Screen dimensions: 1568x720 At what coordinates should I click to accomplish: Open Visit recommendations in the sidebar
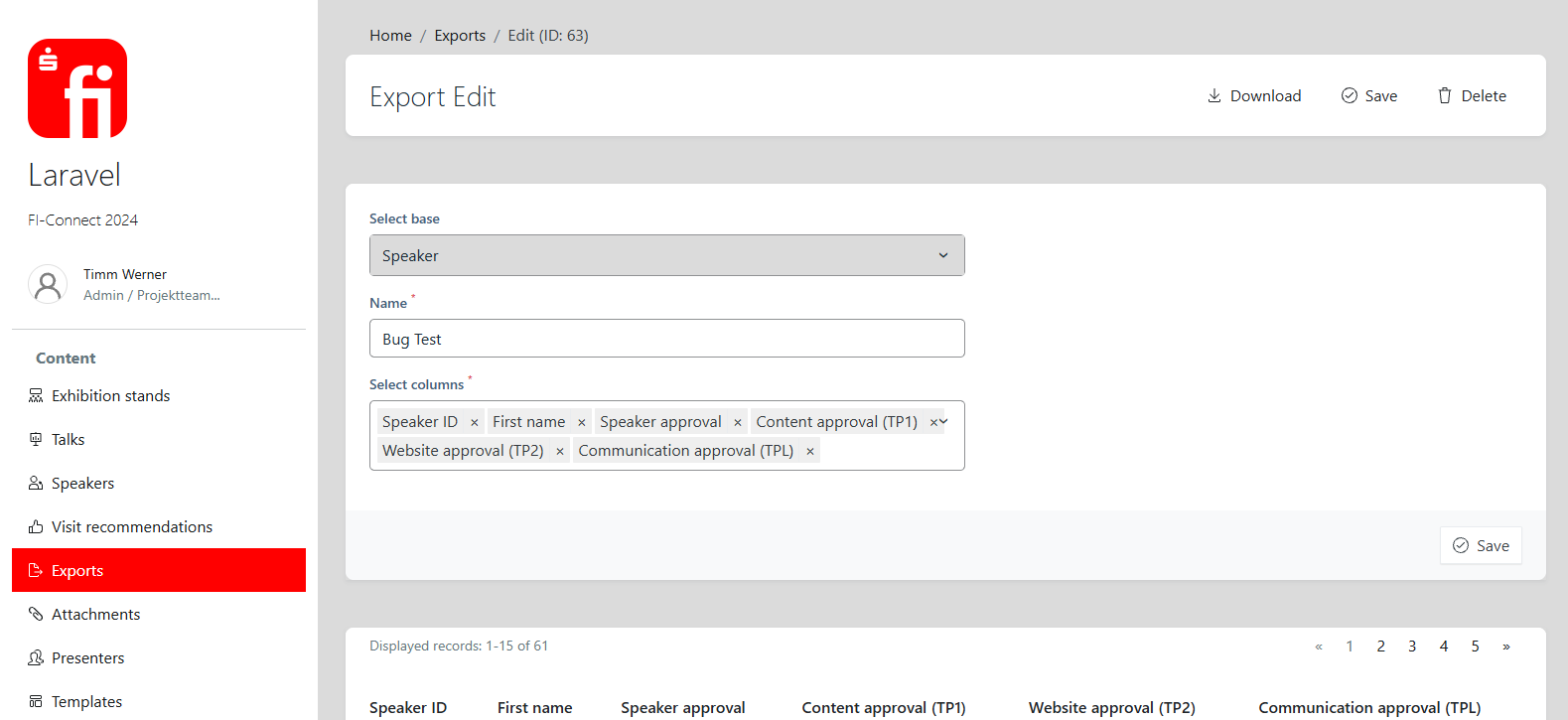click(159, 526)
